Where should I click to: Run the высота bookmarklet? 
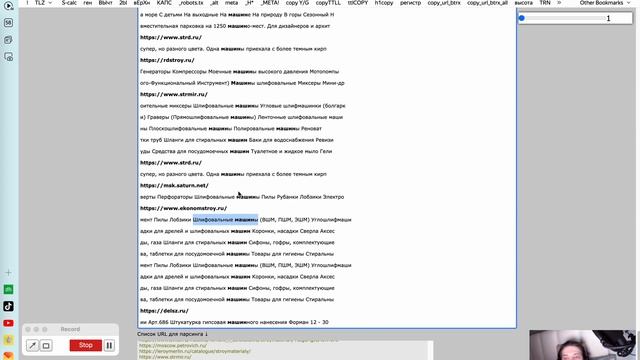tap(523, 2)
